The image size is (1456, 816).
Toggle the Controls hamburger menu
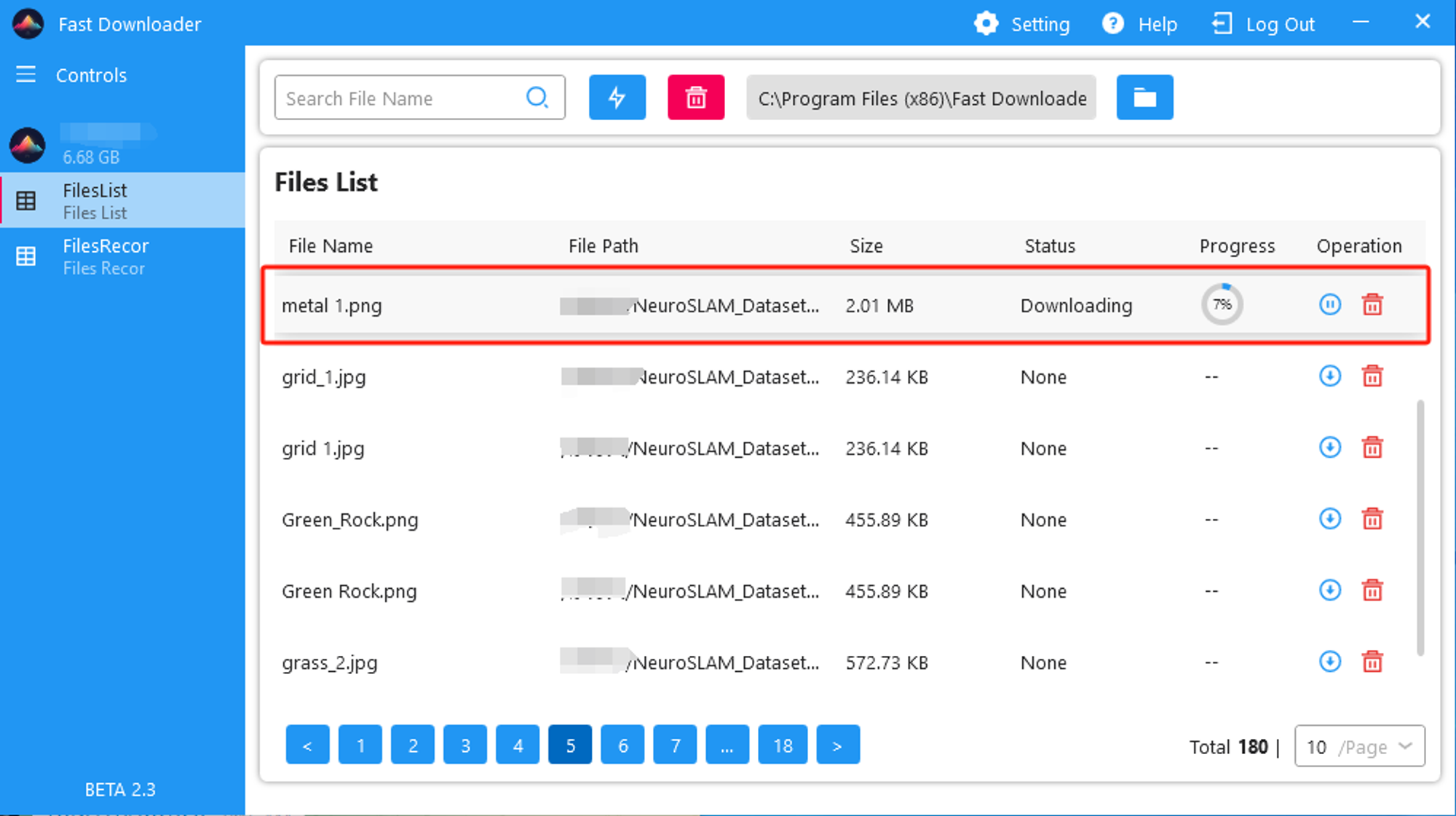(x=26, y=74)
